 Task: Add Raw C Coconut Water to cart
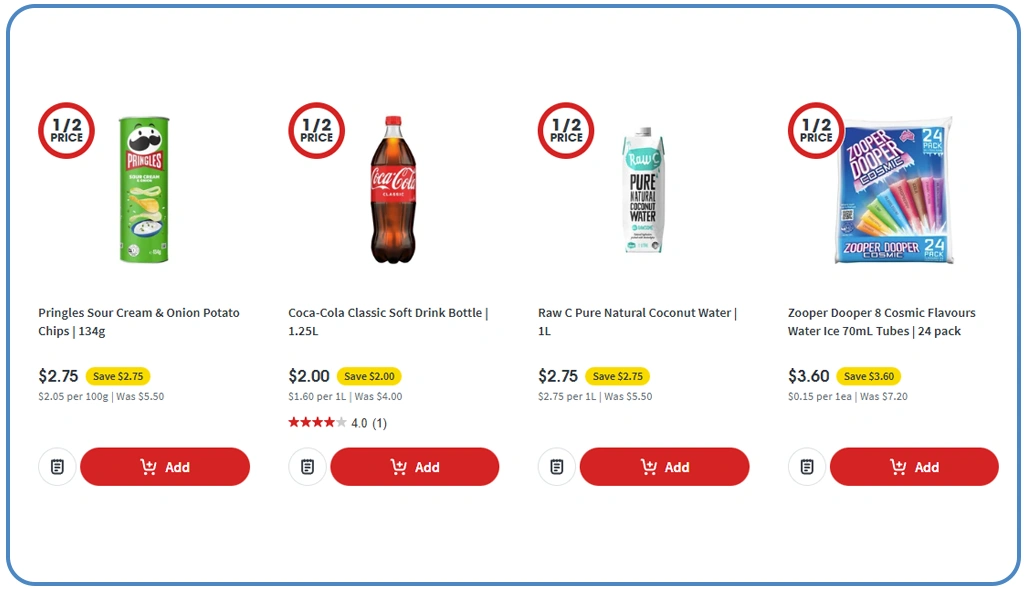coord(664,467)
